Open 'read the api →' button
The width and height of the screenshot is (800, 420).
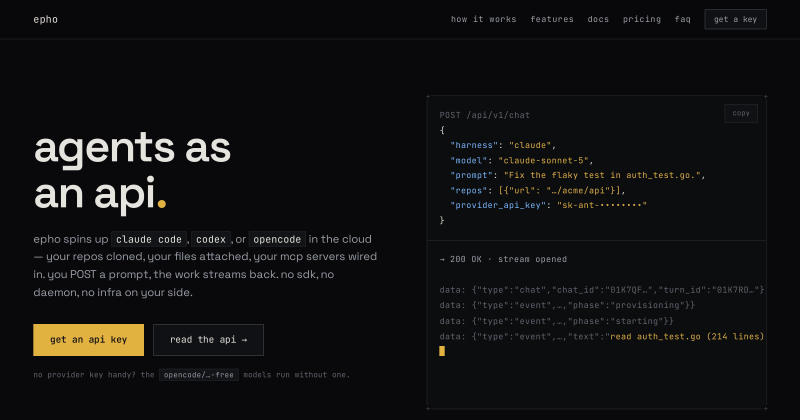[x=208, y=340]
